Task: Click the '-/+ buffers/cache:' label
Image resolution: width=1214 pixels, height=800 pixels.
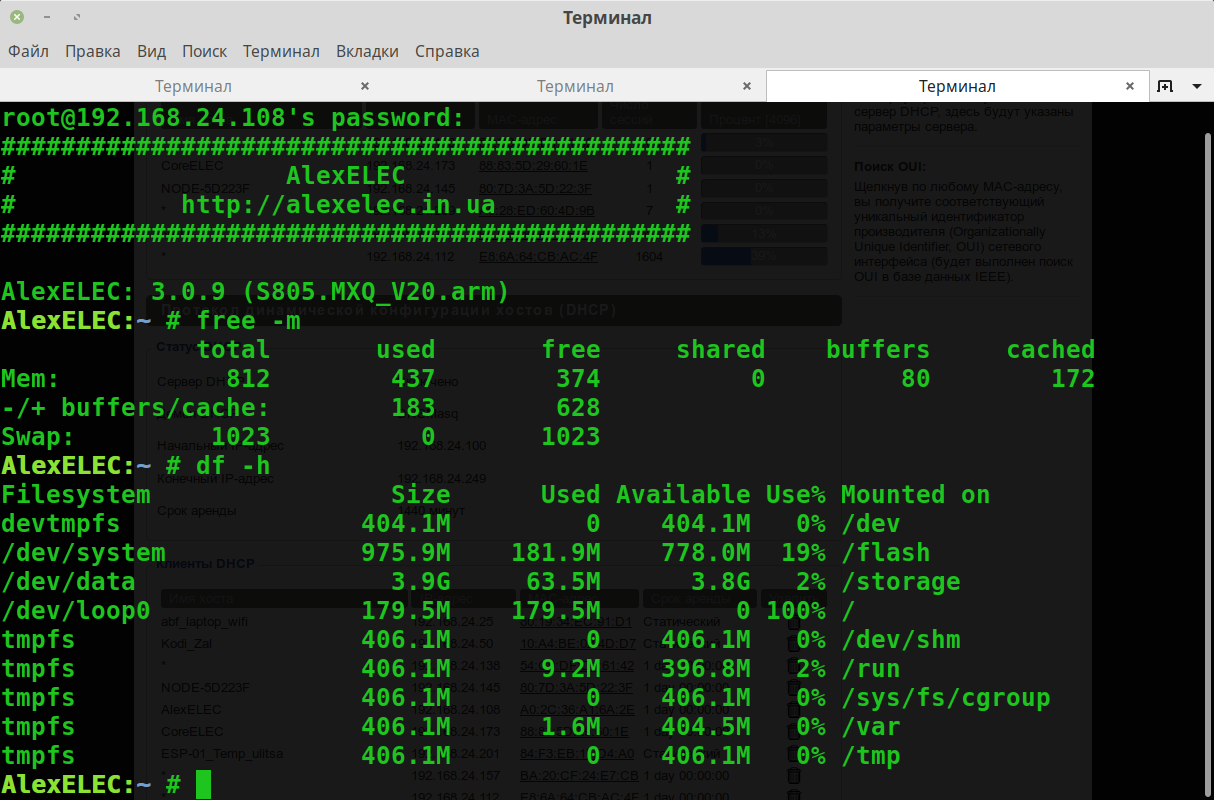Action: click(136, 408)
